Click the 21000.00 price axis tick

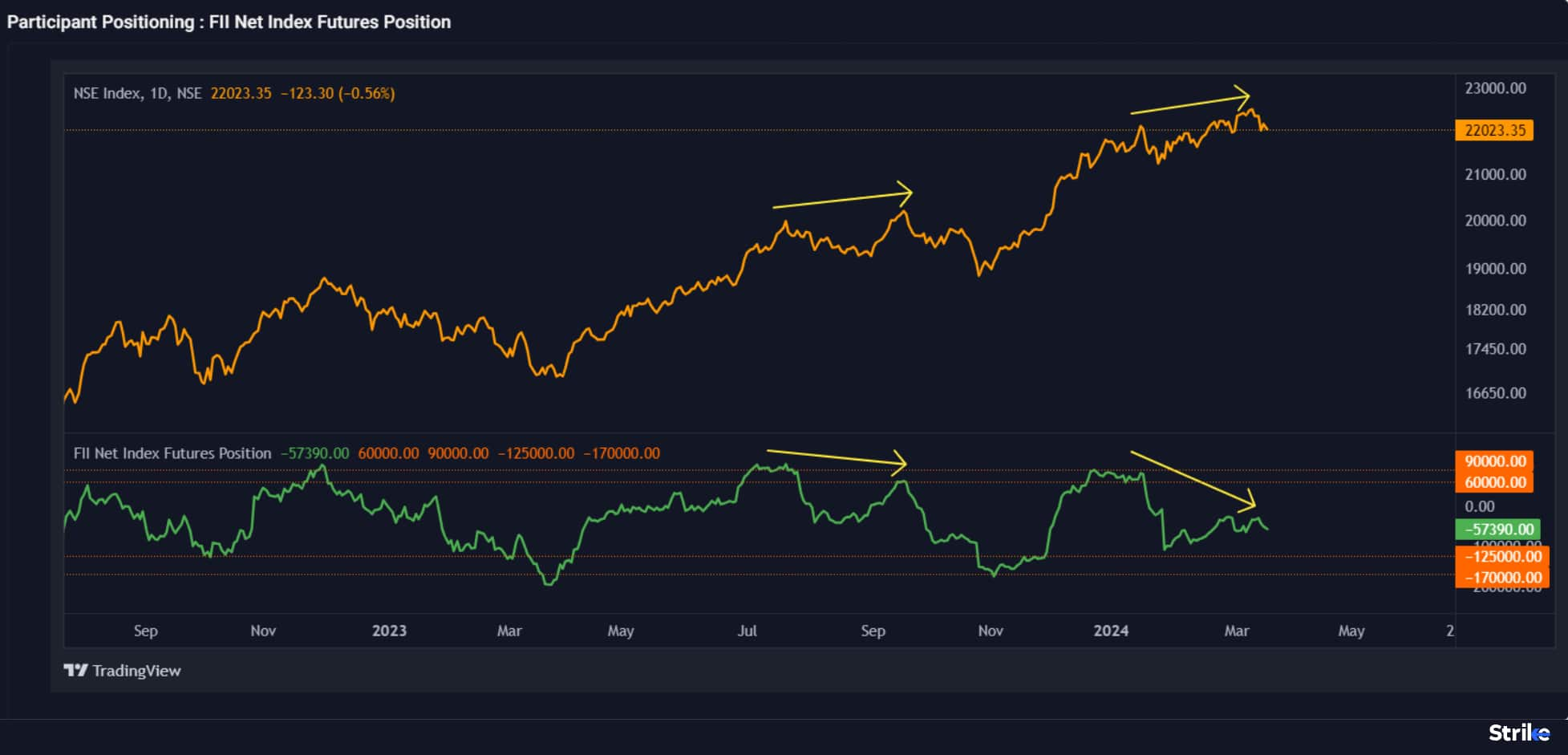(x=1495, y=174)
